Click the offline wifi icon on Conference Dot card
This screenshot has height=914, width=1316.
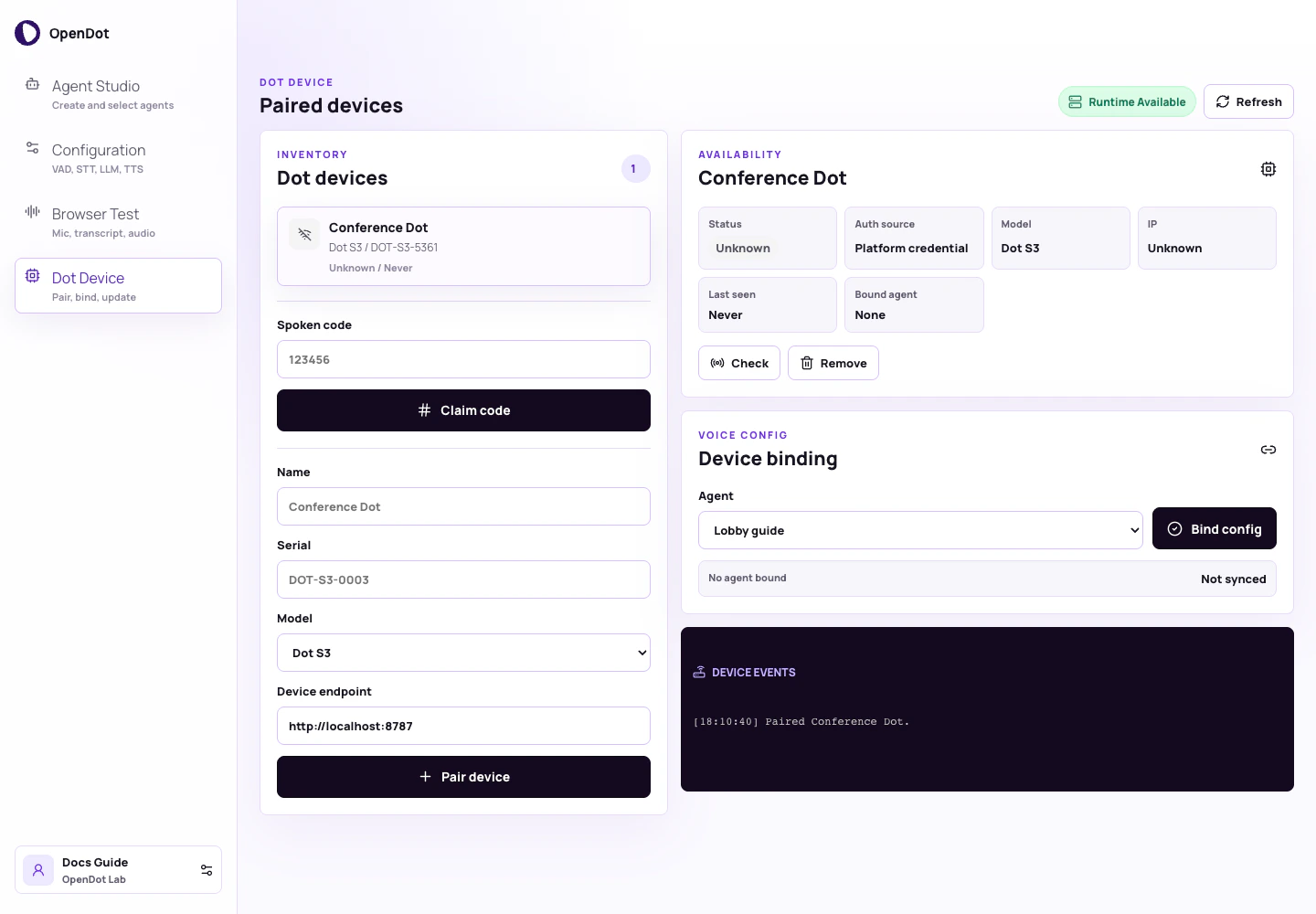click(304, 234)
